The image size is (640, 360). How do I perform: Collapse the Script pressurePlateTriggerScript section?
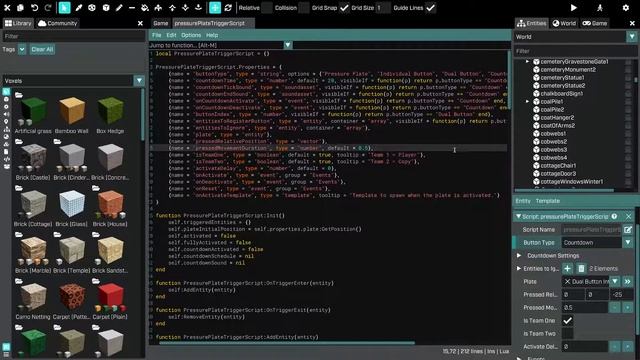[518, 216]
